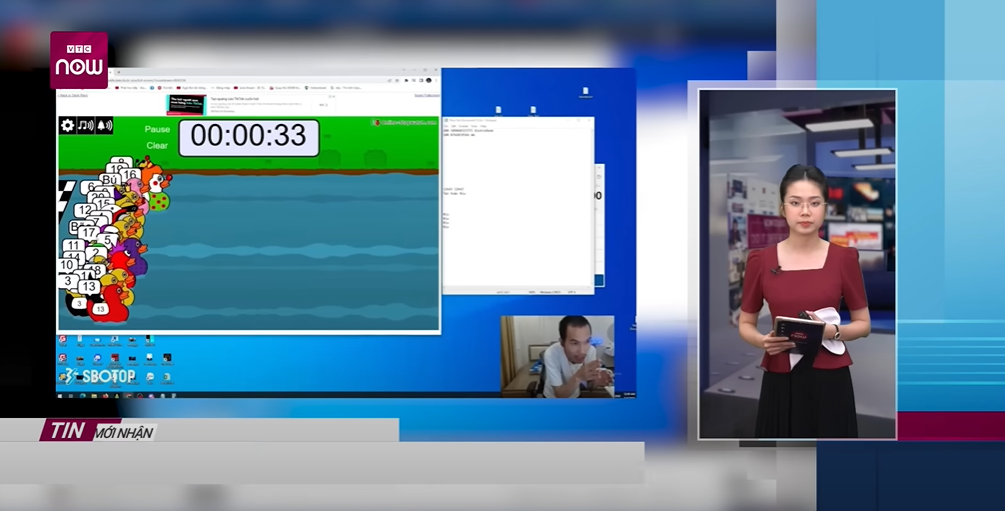Open the Chrome profile avatar
Image resolution: width=1005 pixels, height=511 pixels.
click(429, 80)
